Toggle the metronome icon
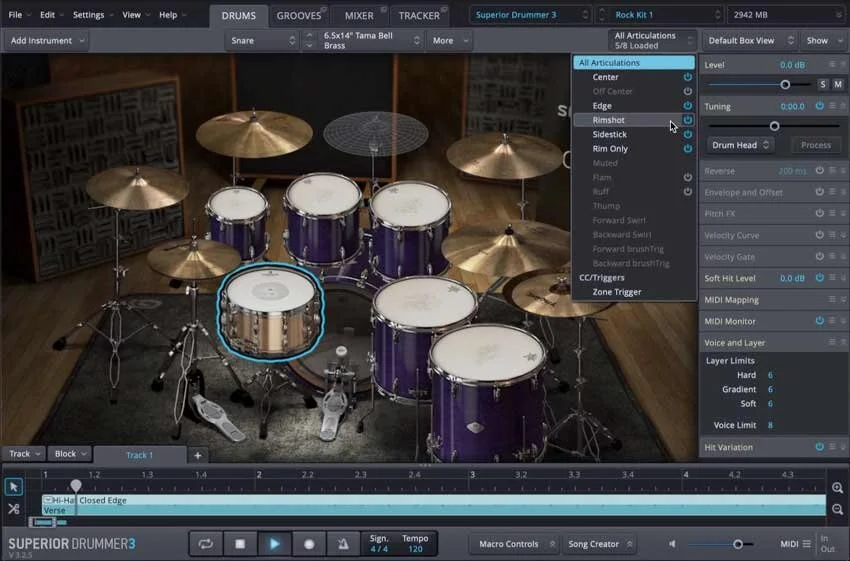Viewport: 850px width, 561px height. pos(343,544)
